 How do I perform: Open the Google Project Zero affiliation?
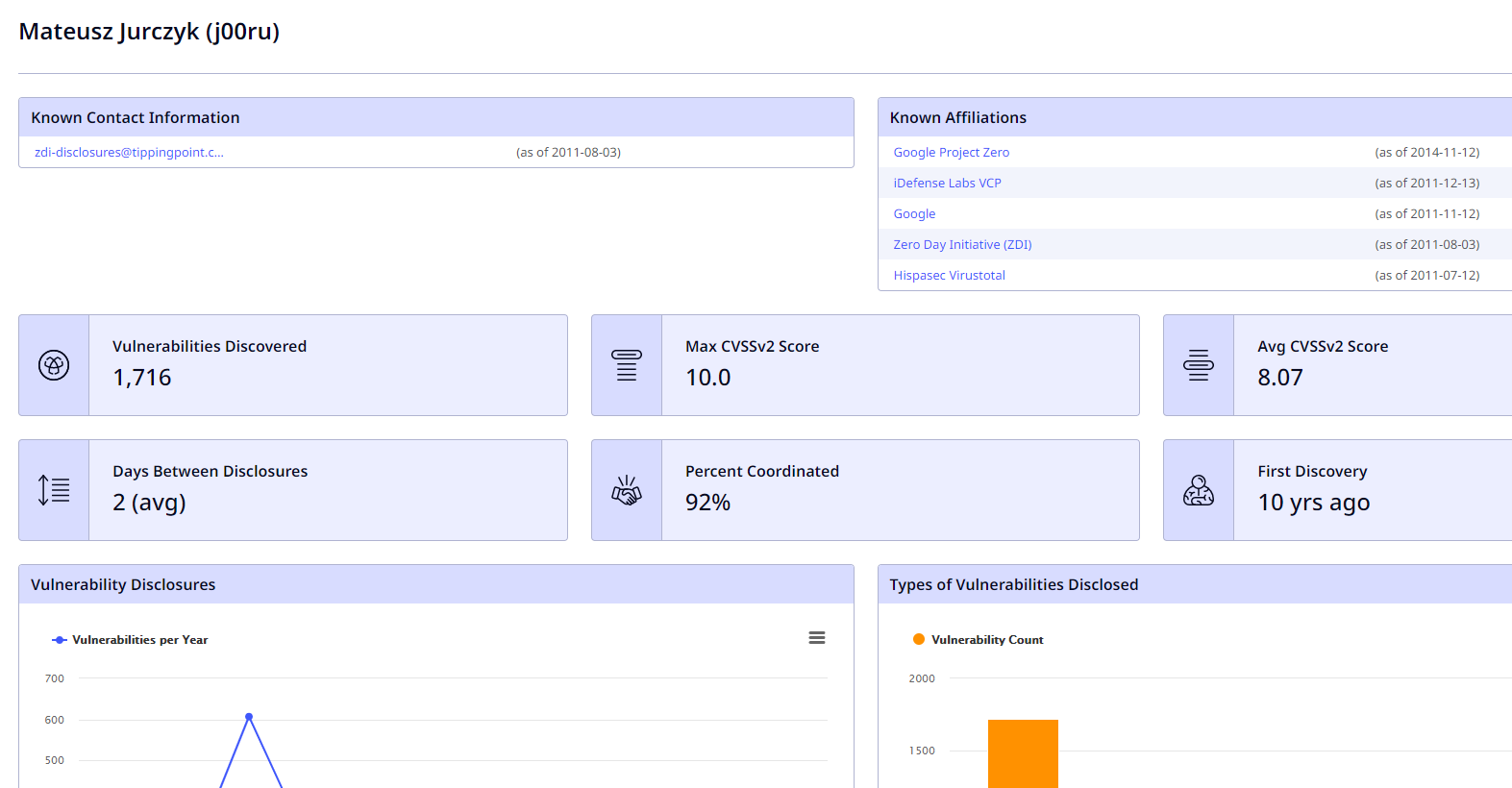(951, 153)
